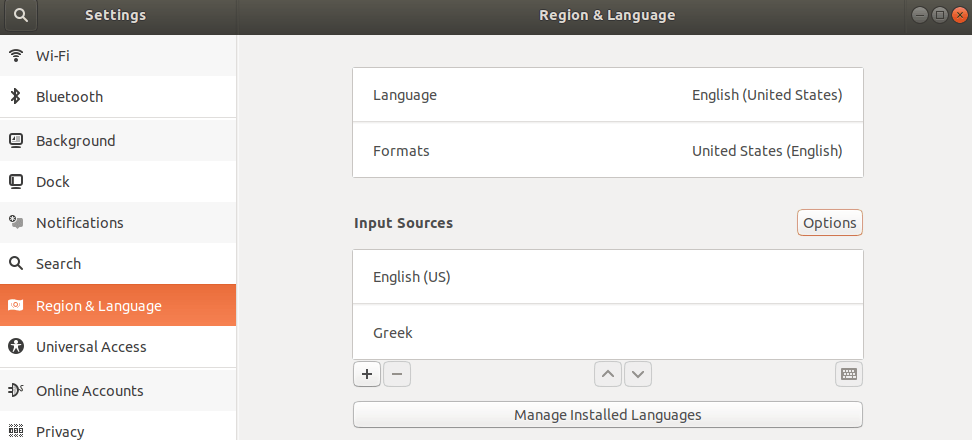Image resolution: width=972 pixels, height=440 pixels.
Task: Select English (US) input source
Action: pyautogui.click(x=607, y=277)
